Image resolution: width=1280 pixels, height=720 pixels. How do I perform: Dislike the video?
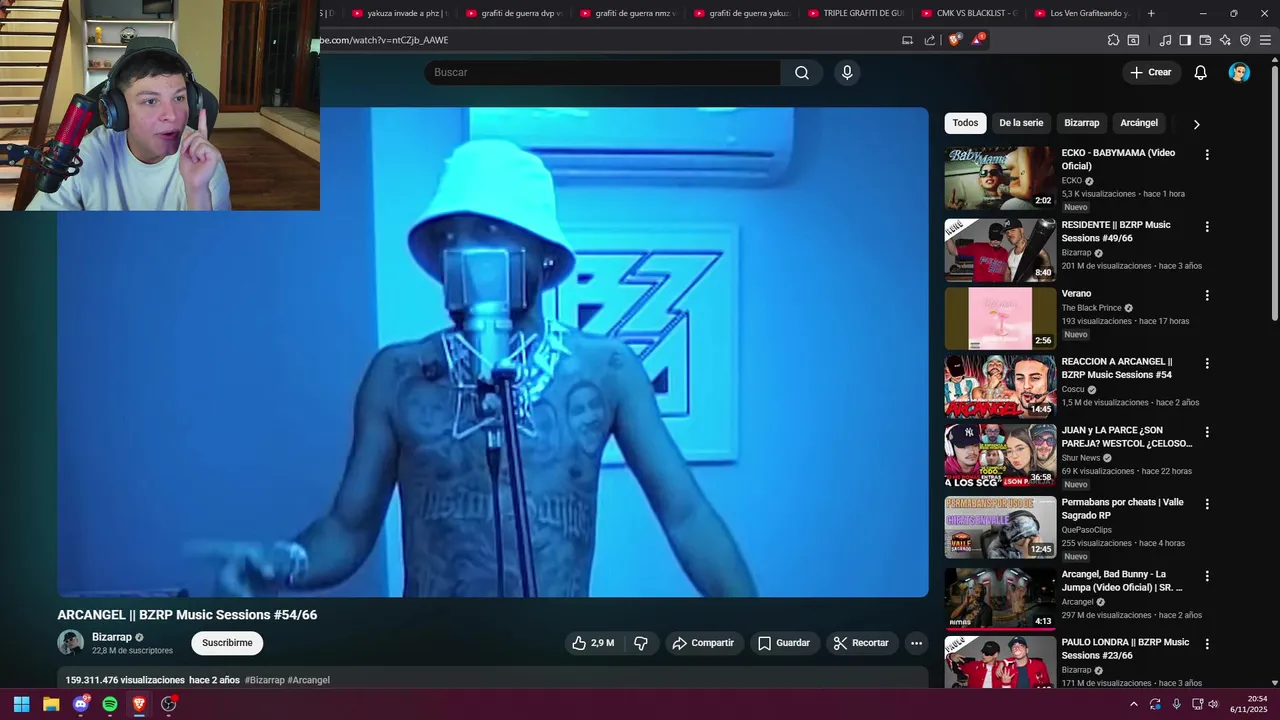pos(641,643)
